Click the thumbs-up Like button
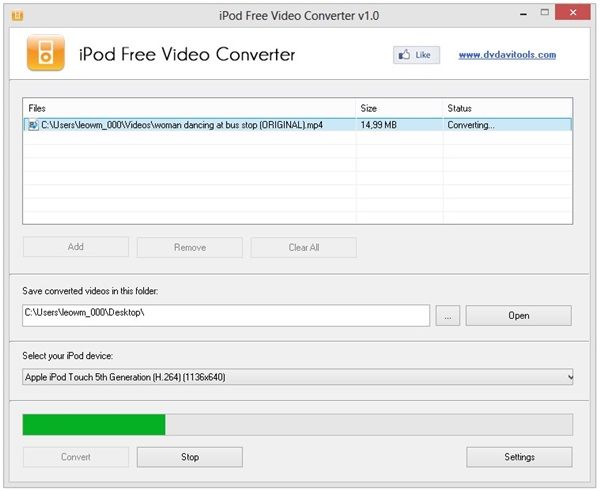 (416, 55)
